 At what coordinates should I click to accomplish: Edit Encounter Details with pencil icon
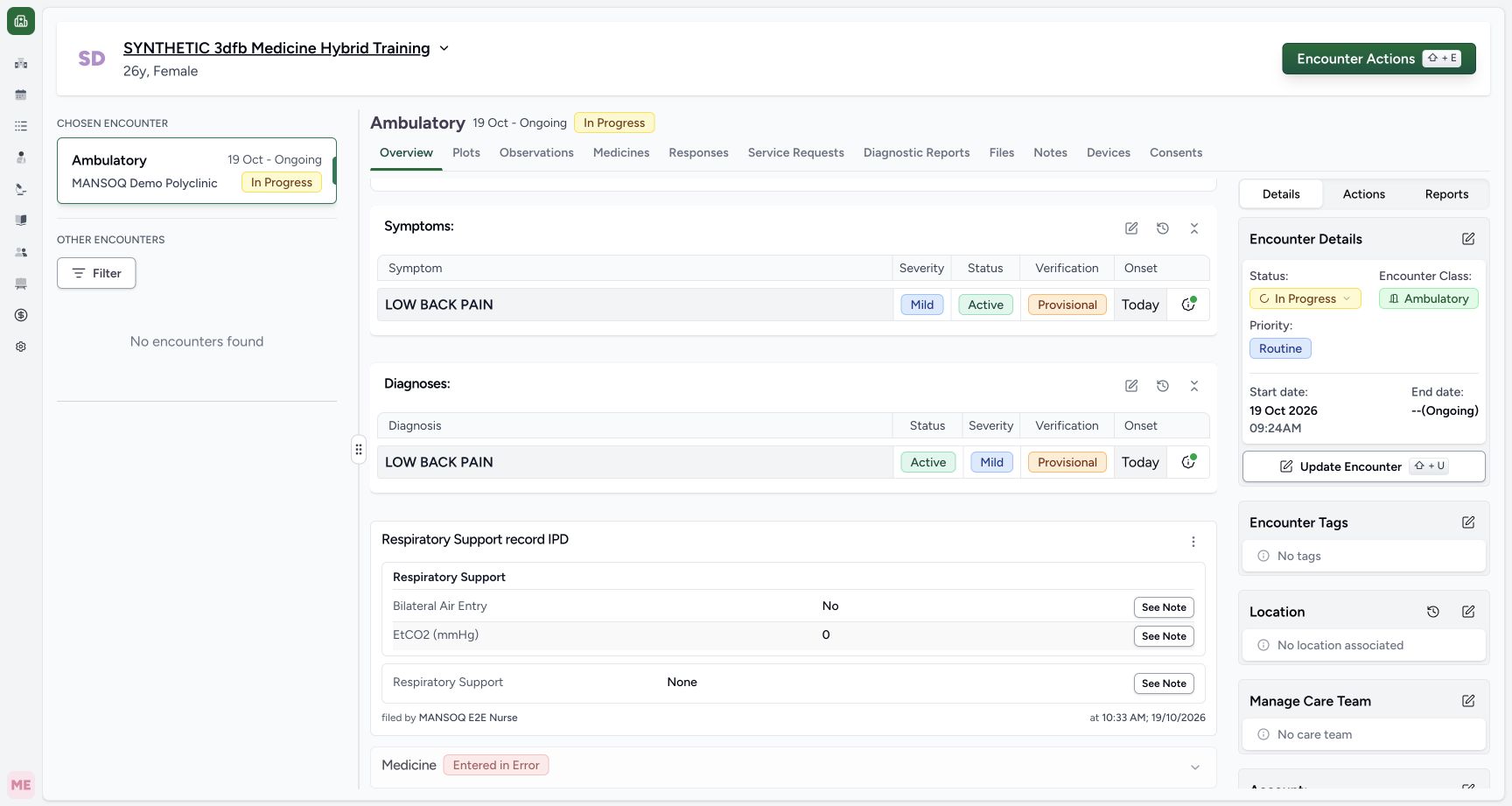coord(1468,239)
